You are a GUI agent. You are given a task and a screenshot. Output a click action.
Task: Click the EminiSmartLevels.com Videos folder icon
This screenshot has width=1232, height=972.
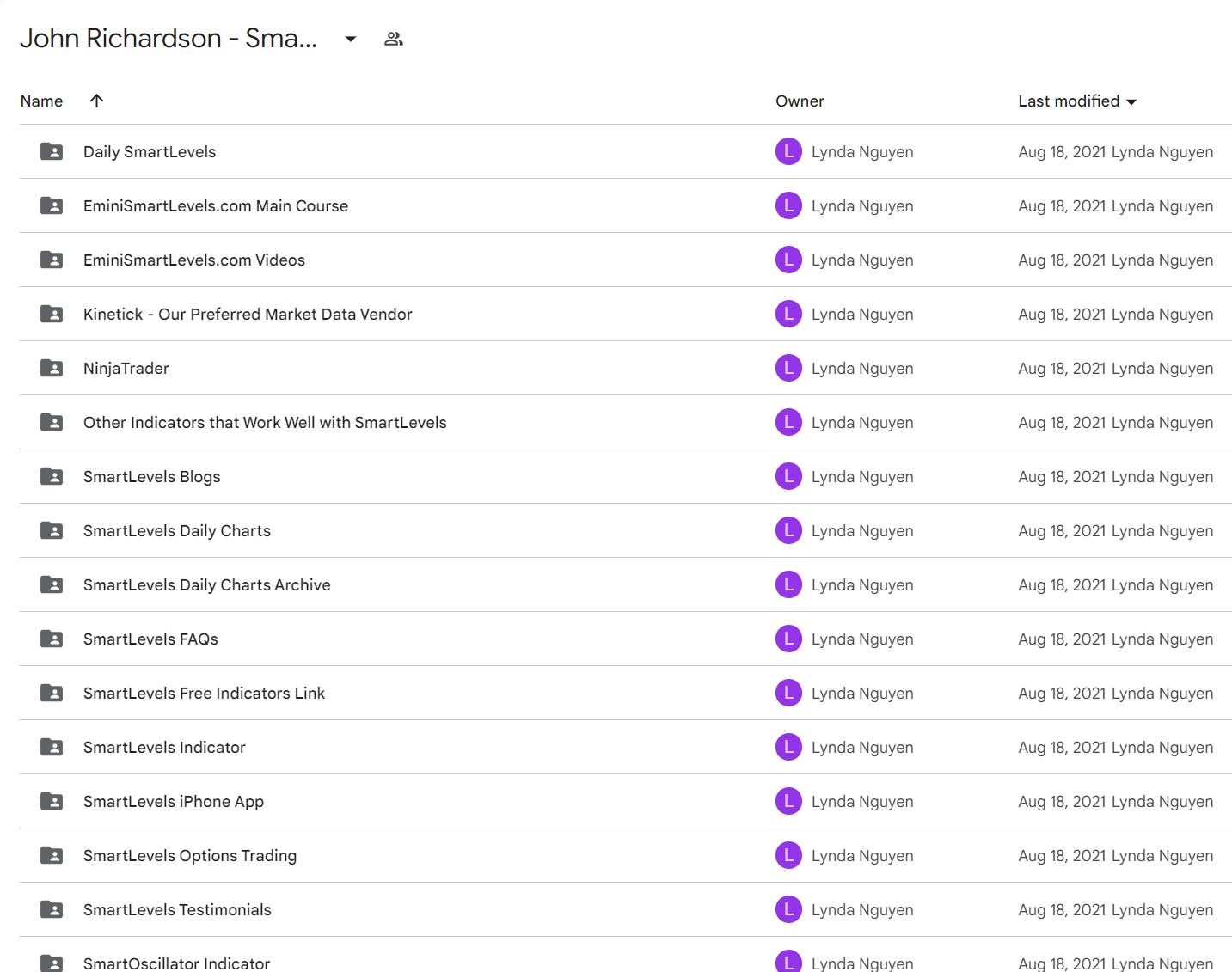click(x=52, y=260)
